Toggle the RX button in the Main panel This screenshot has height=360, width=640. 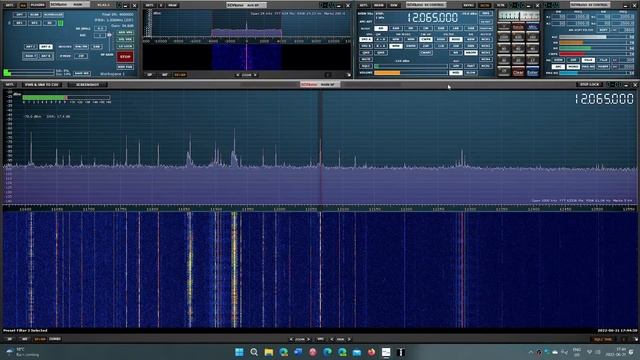pos(50,23)
